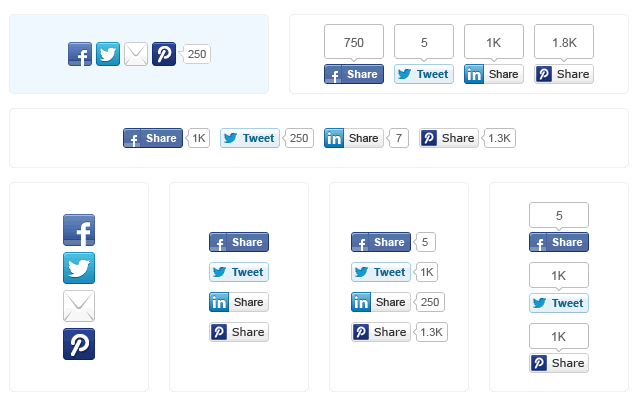Click the Facebook Share button under the 5 box in the stacked column
Screen dimensions: 640x404
[x=559, y=242]
